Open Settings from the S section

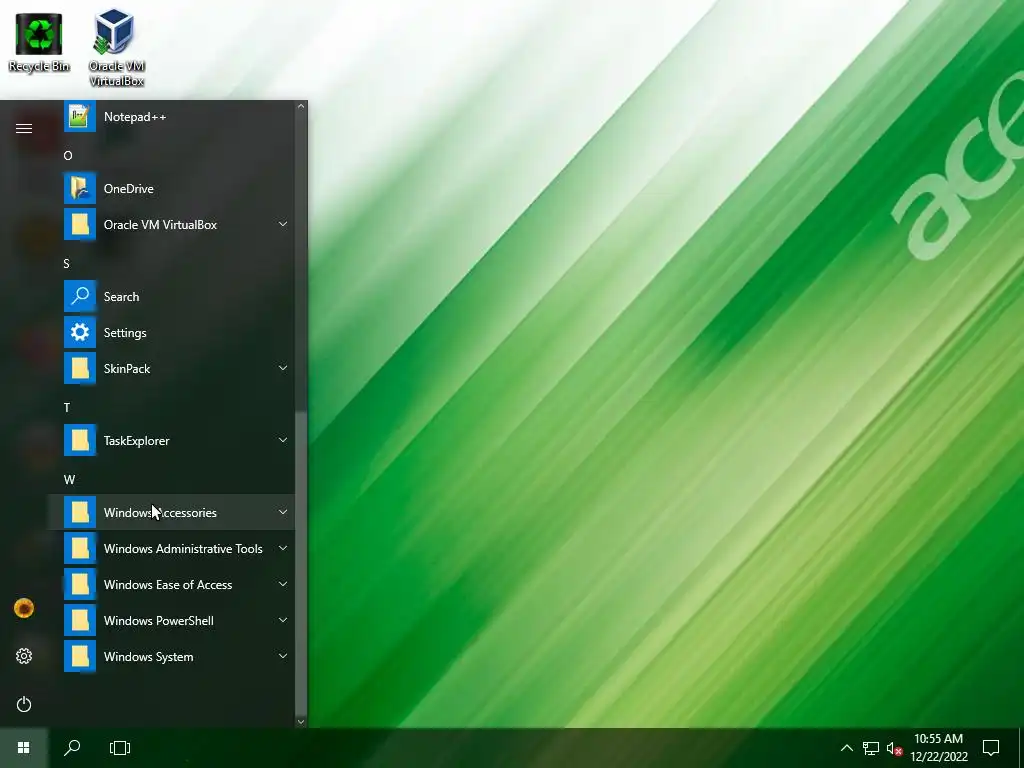coord(171,332)
